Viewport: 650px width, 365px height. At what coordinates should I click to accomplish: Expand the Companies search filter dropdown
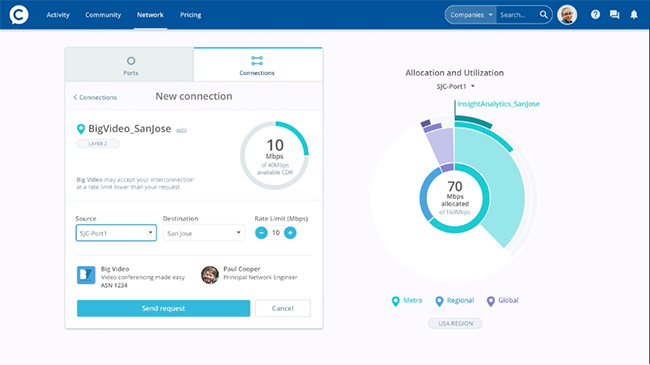(471, 15)
